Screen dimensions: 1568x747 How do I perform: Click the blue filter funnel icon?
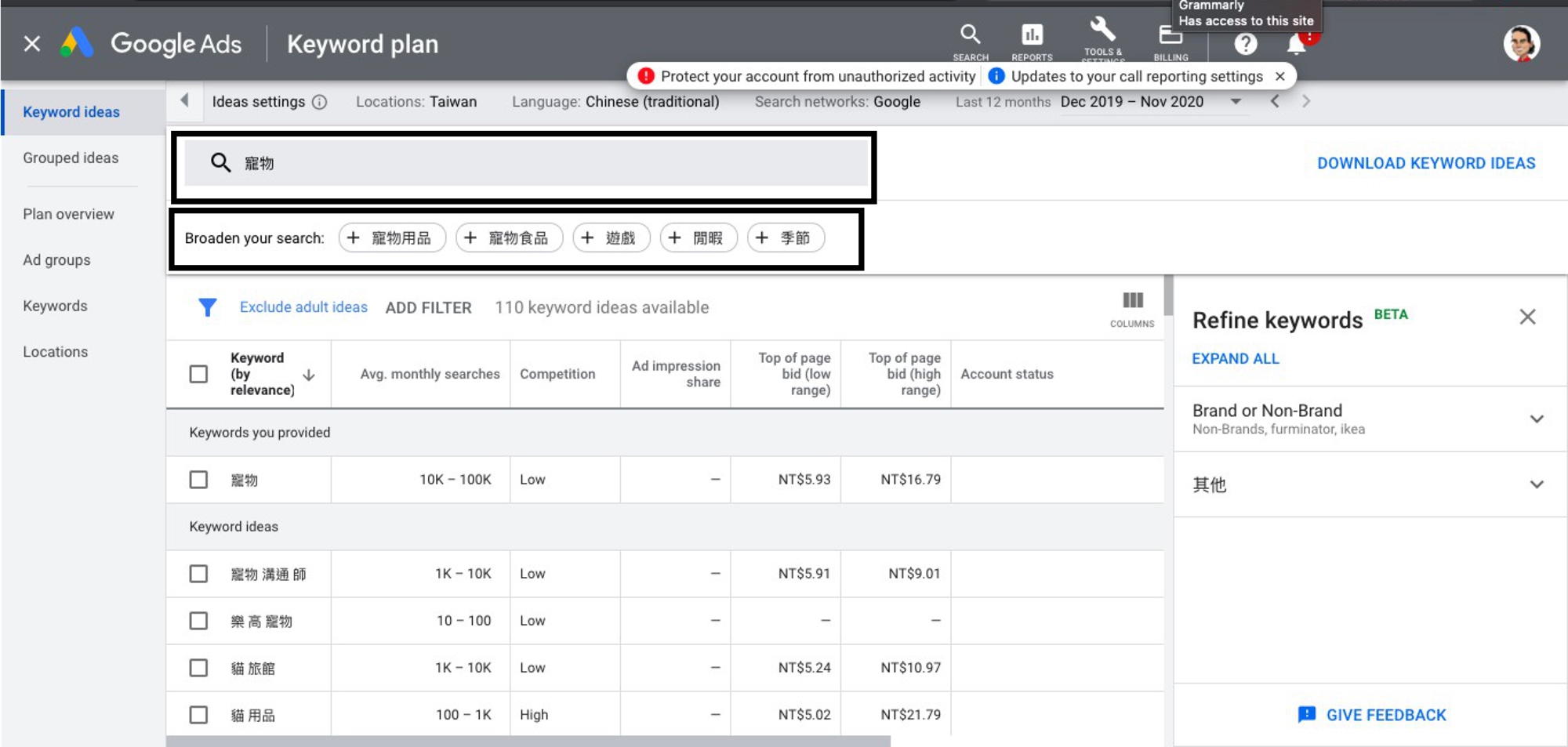tap(208, 307)
